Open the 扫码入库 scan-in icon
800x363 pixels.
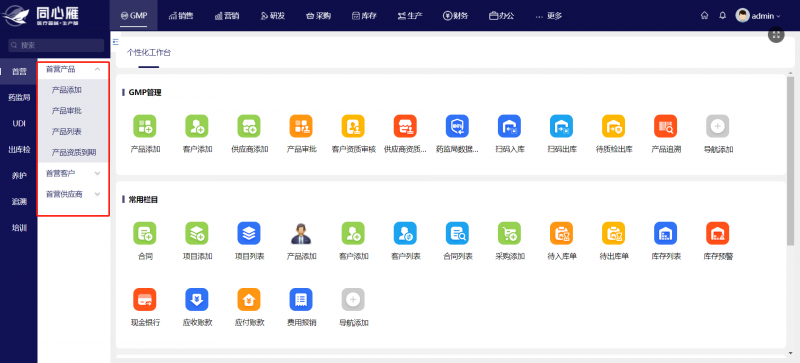(x=509, y=126)
